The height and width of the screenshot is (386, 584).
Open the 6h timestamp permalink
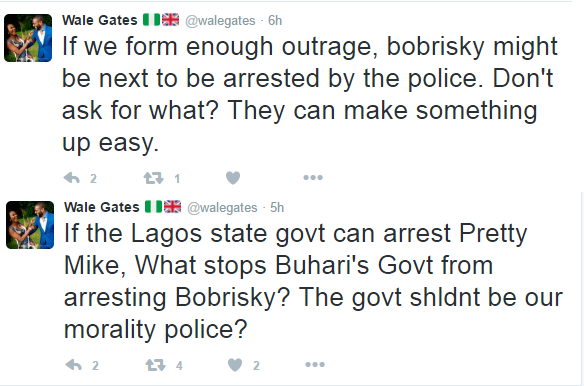[x=275, y=20]
